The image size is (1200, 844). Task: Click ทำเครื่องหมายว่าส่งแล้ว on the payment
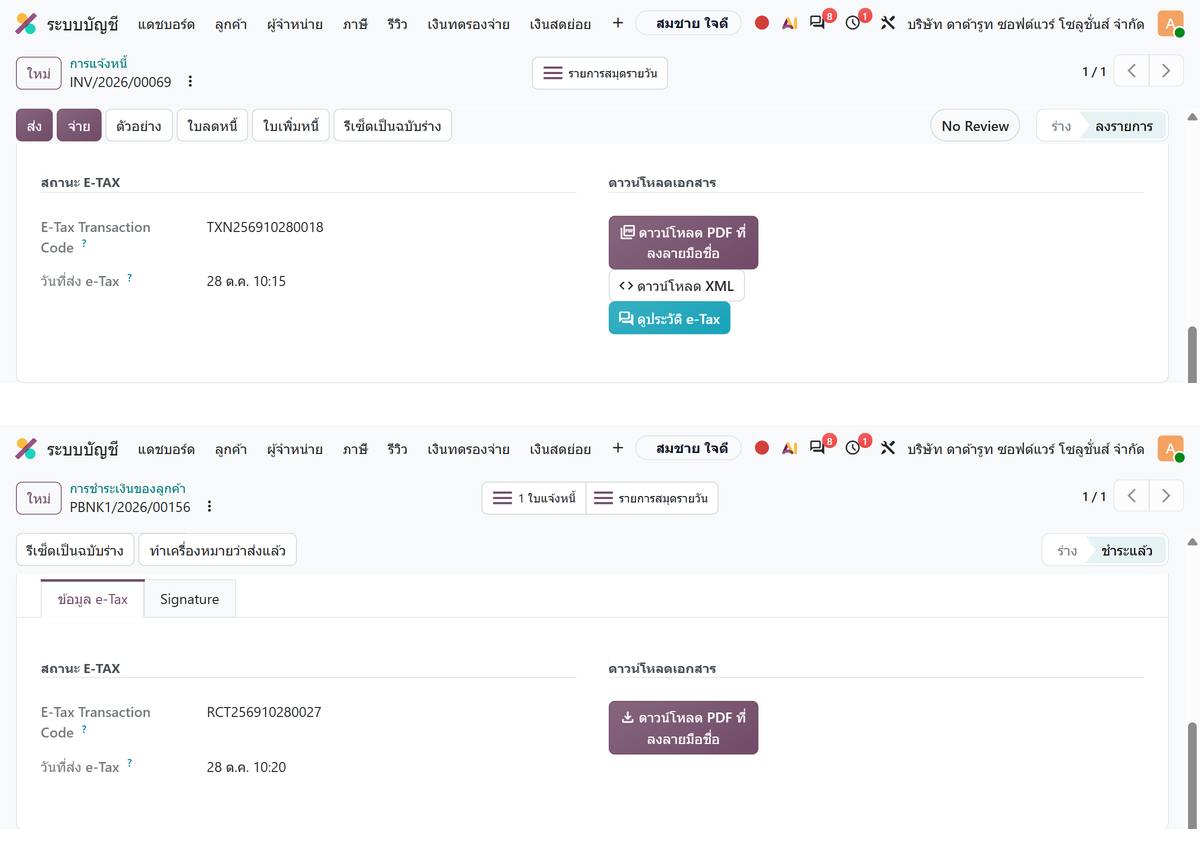(217, 550)
